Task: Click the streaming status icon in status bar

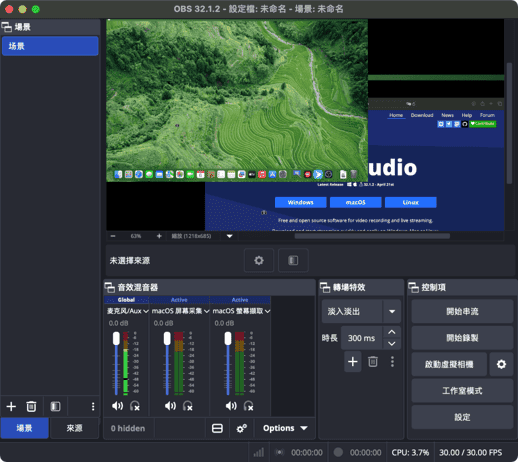Action: pos(279,452)
